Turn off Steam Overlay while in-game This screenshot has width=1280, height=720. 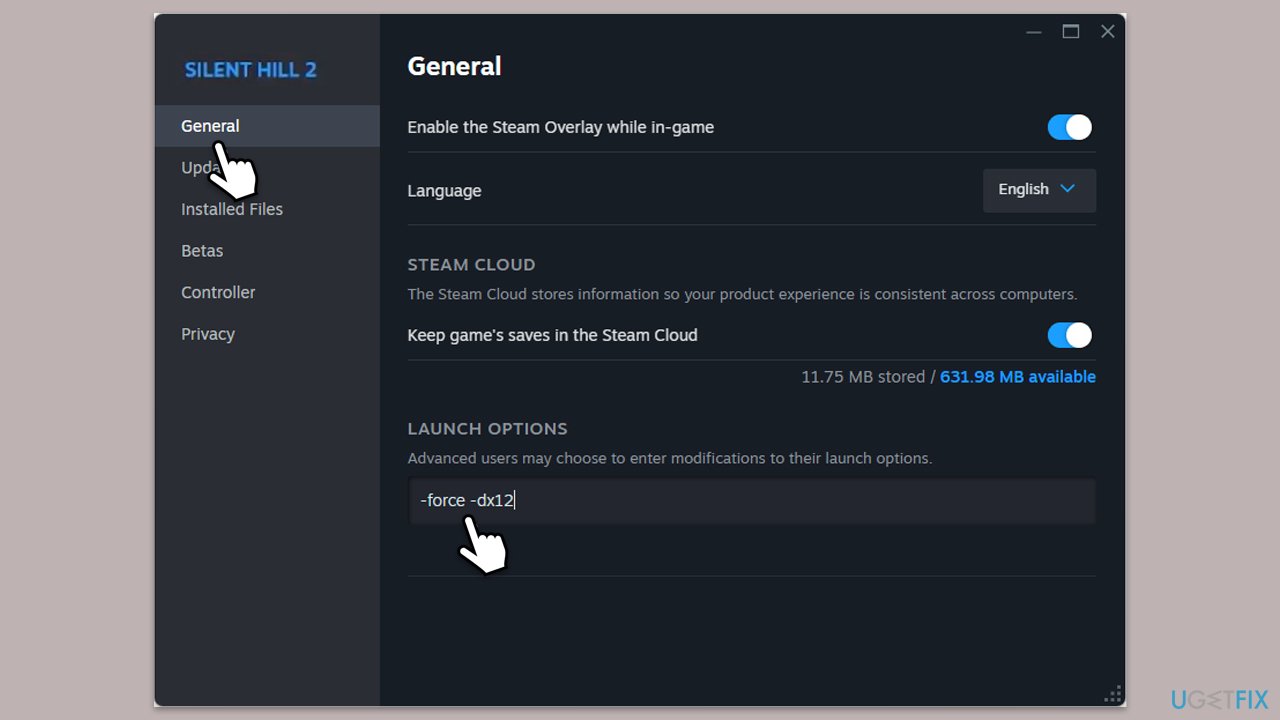[x=1070, y=127]
